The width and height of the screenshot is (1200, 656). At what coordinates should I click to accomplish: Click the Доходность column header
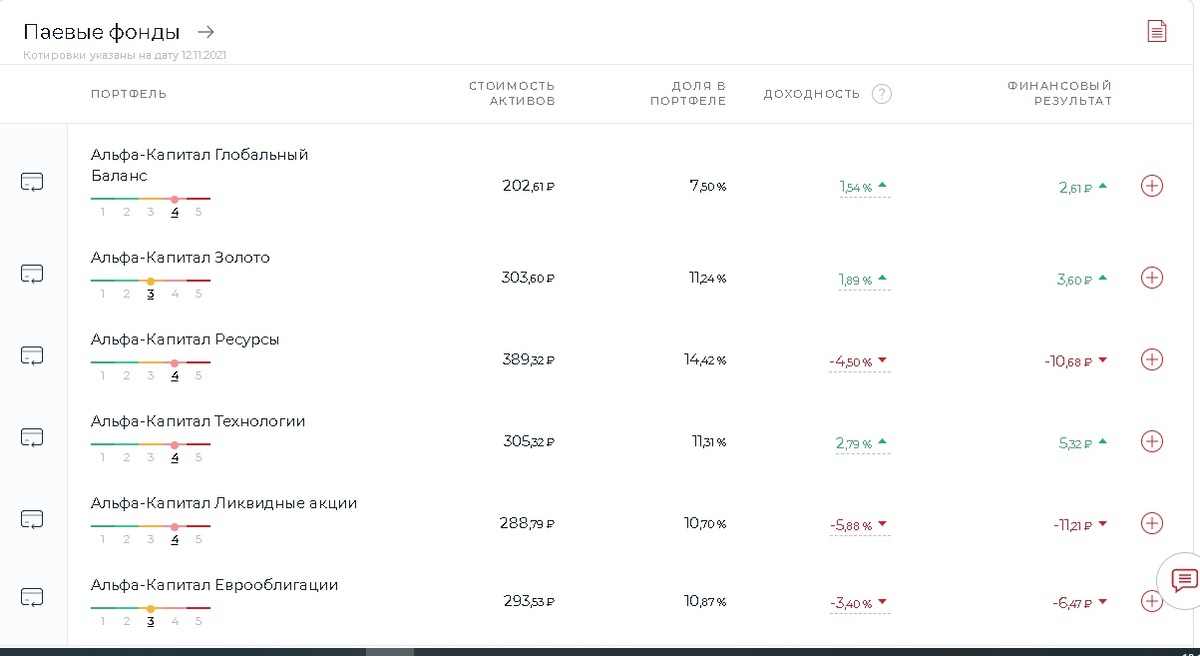(812, 94)
